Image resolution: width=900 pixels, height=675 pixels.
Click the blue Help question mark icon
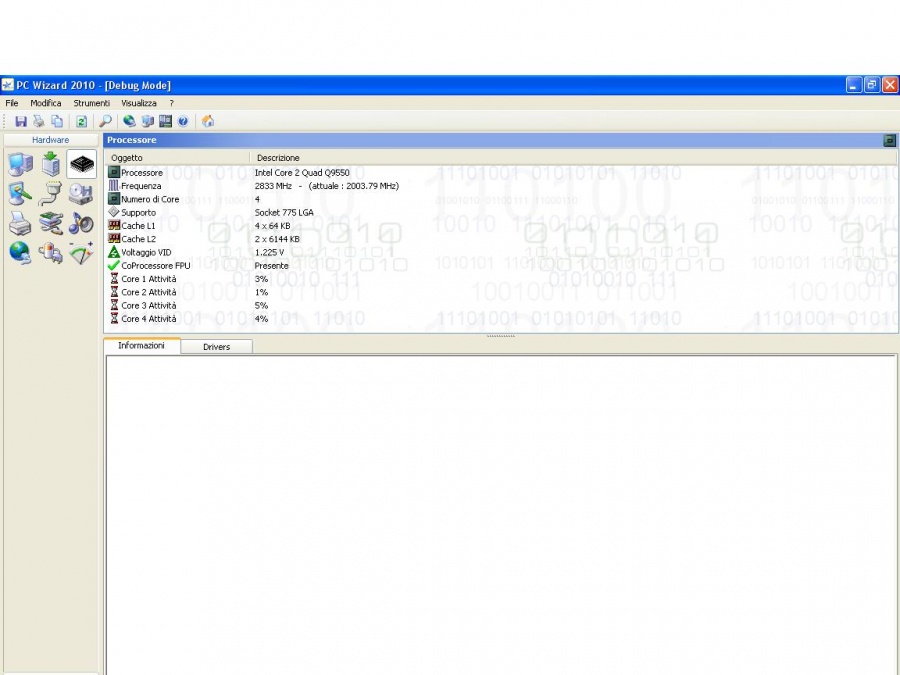point(183,121)
